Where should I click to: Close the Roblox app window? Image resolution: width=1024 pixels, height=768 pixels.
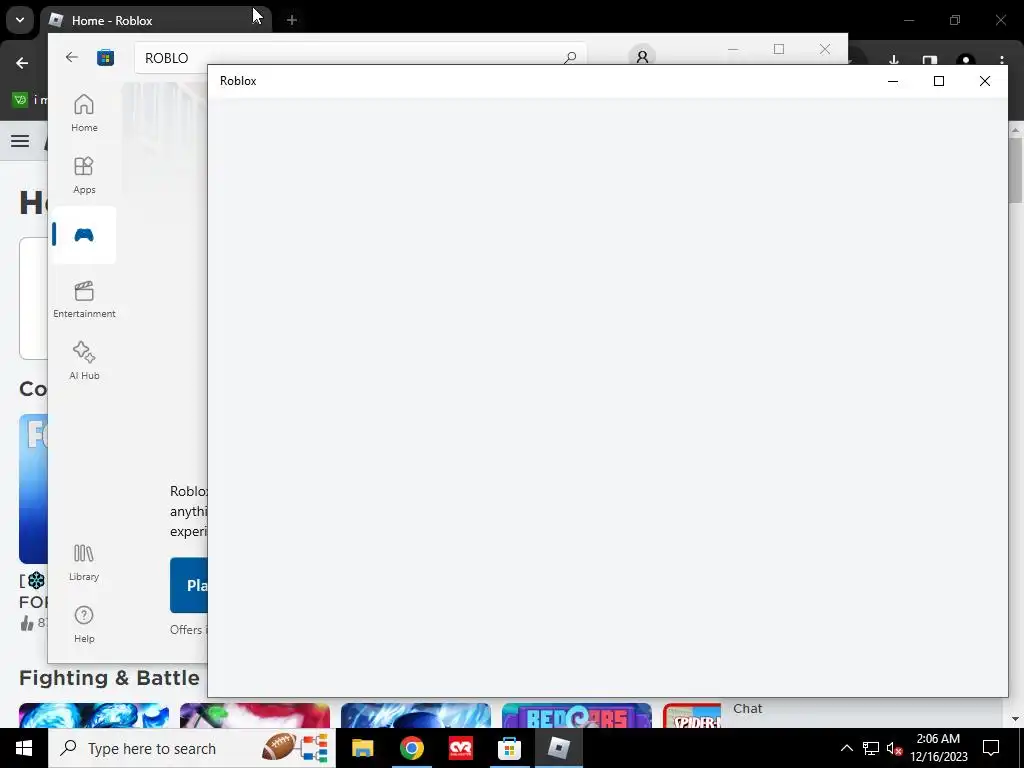pos(984,81)
